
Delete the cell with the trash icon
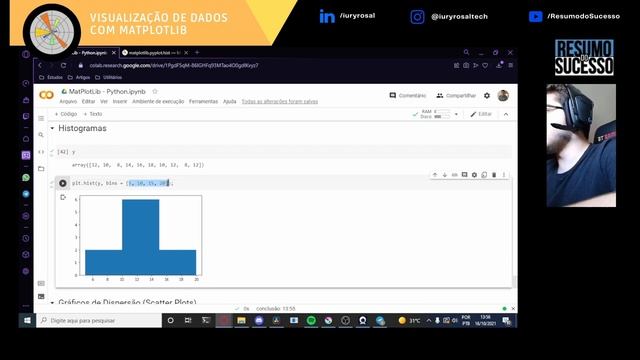point(494,175)
